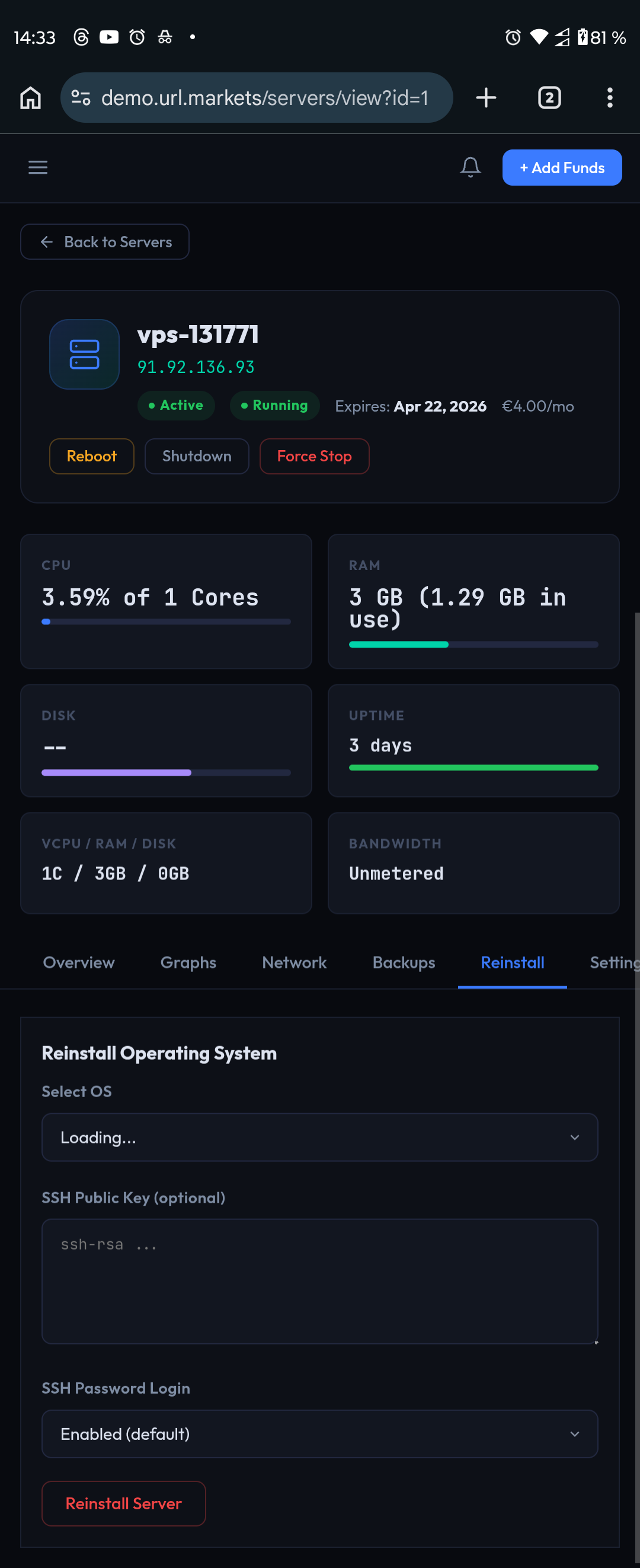
Task: Switch to the Overview tab
Action: click(78, 963)
